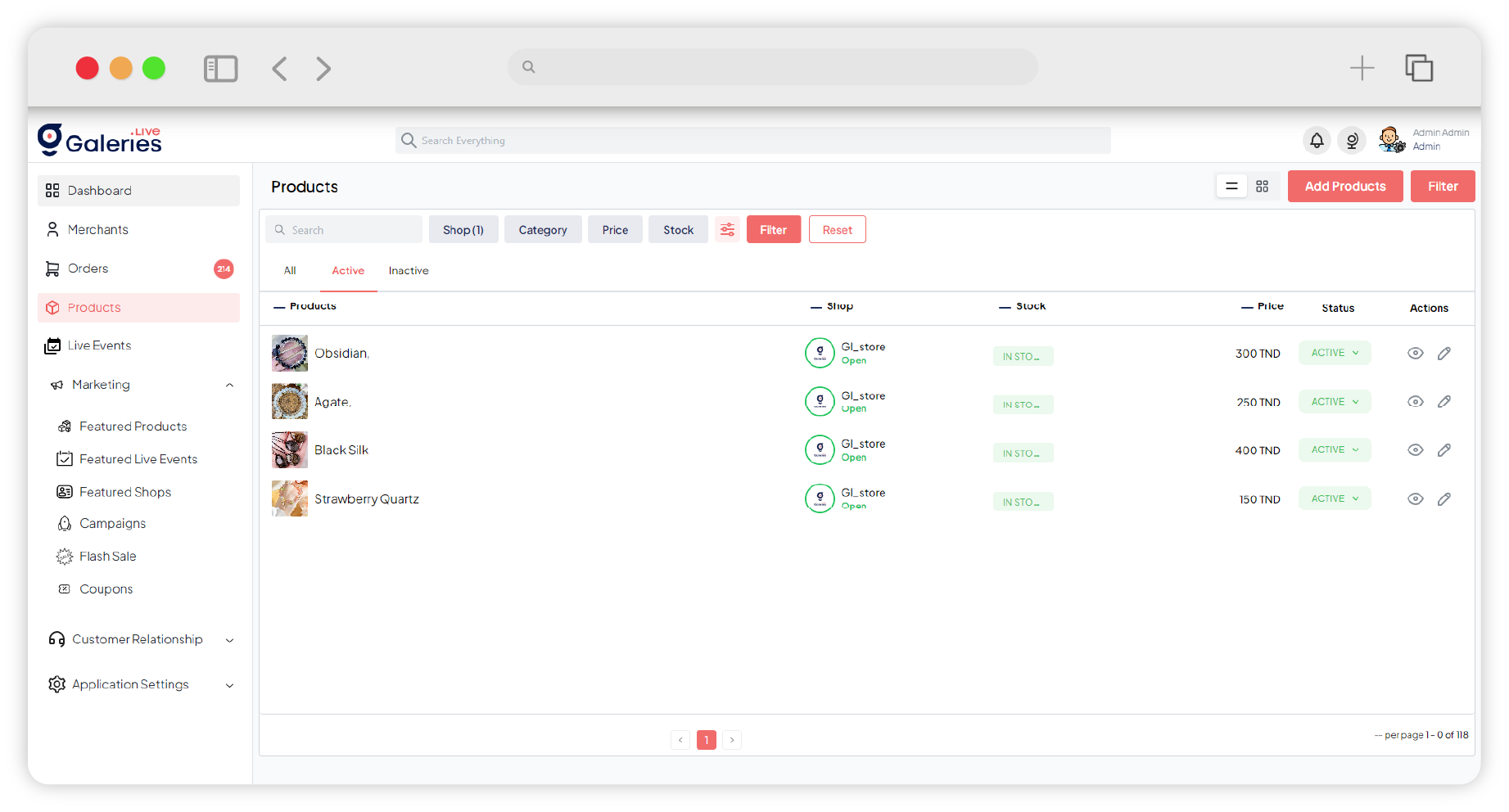Focus the Search Everything field
Viewport: 1509px width, 812px height.
[753, 141]
